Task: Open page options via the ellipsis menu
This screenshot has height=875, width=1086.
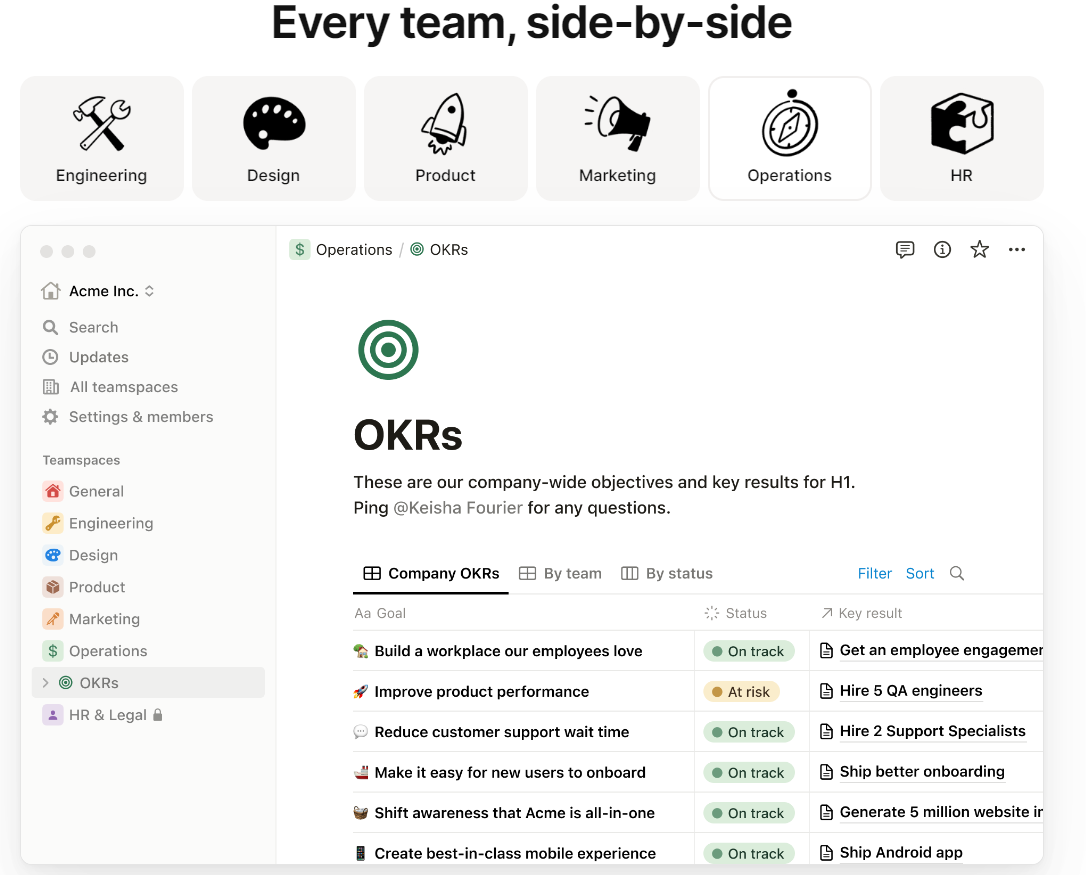Action: coord(1017,249)
